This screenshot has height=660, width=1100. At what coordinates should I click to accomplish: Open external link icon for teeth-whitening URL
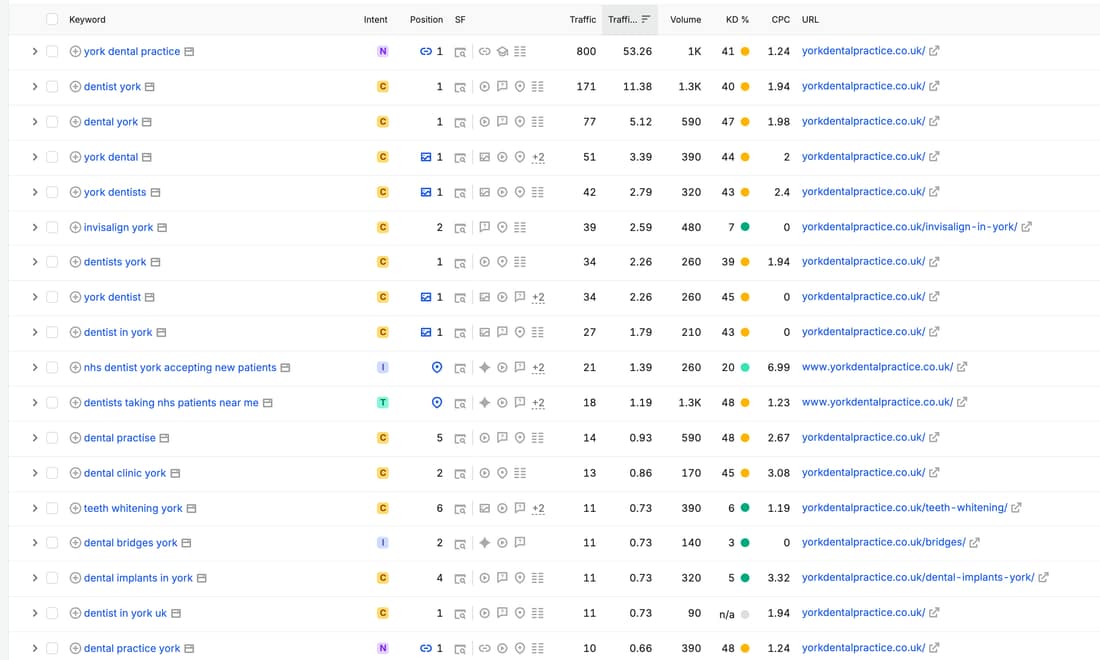[1016, 507]
